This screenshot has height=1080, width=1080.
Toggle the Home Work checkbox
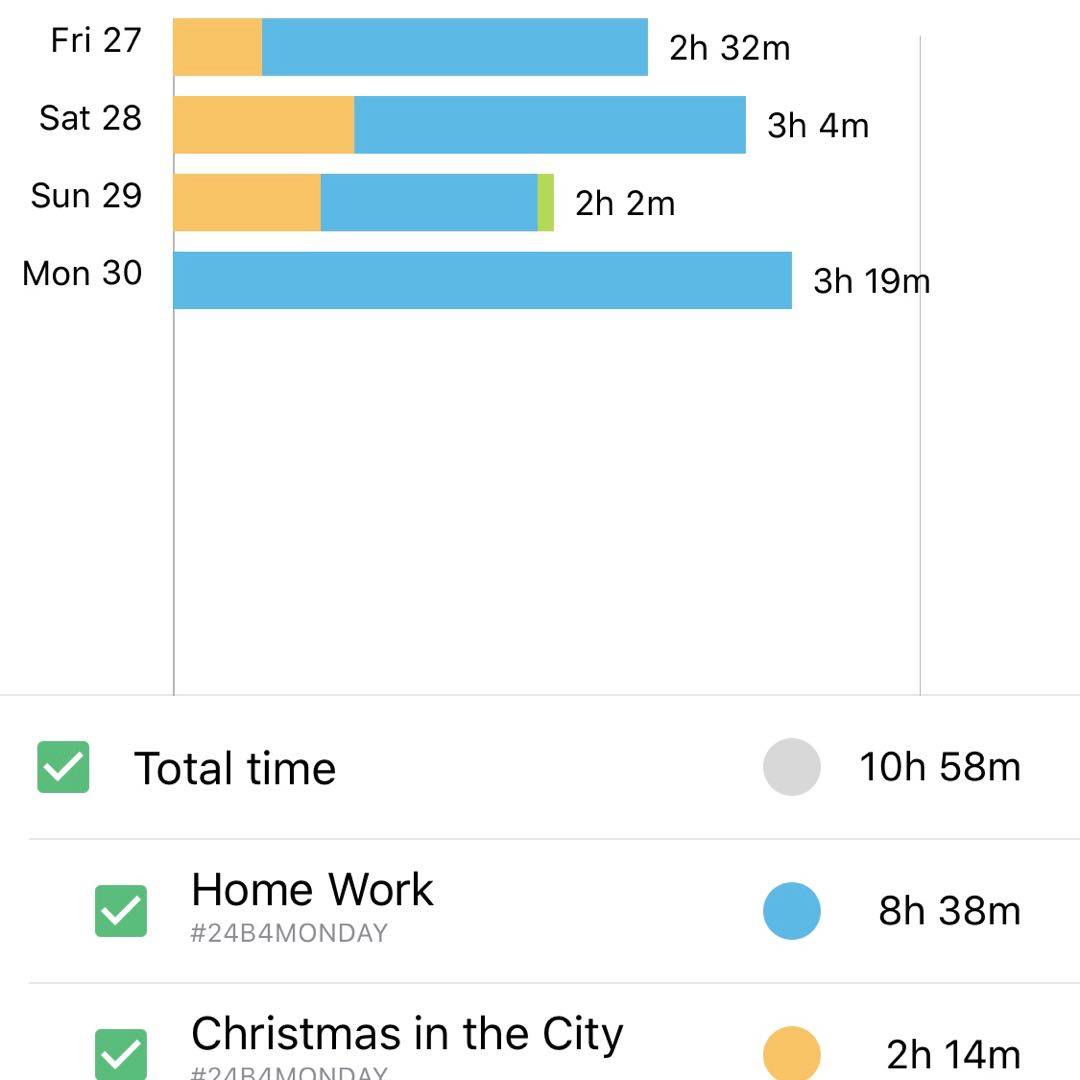click(x=121, y=911)
